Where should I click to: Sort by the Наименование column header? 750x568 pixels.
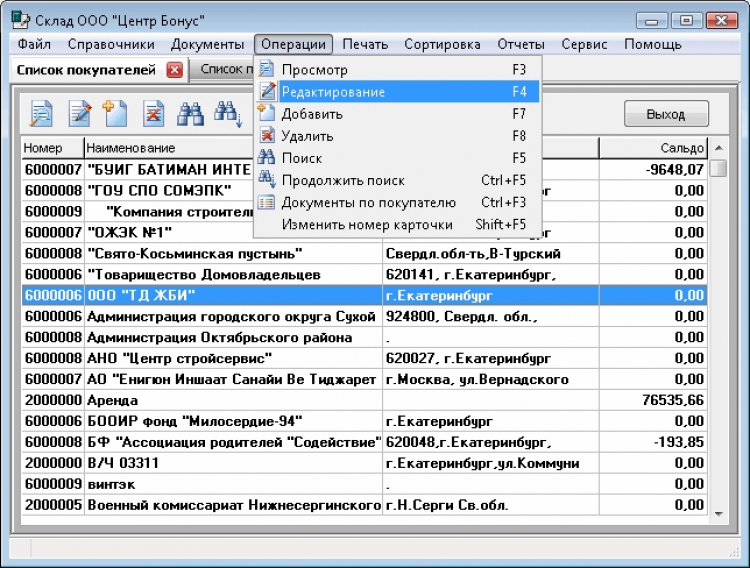[x=168, y=148]
